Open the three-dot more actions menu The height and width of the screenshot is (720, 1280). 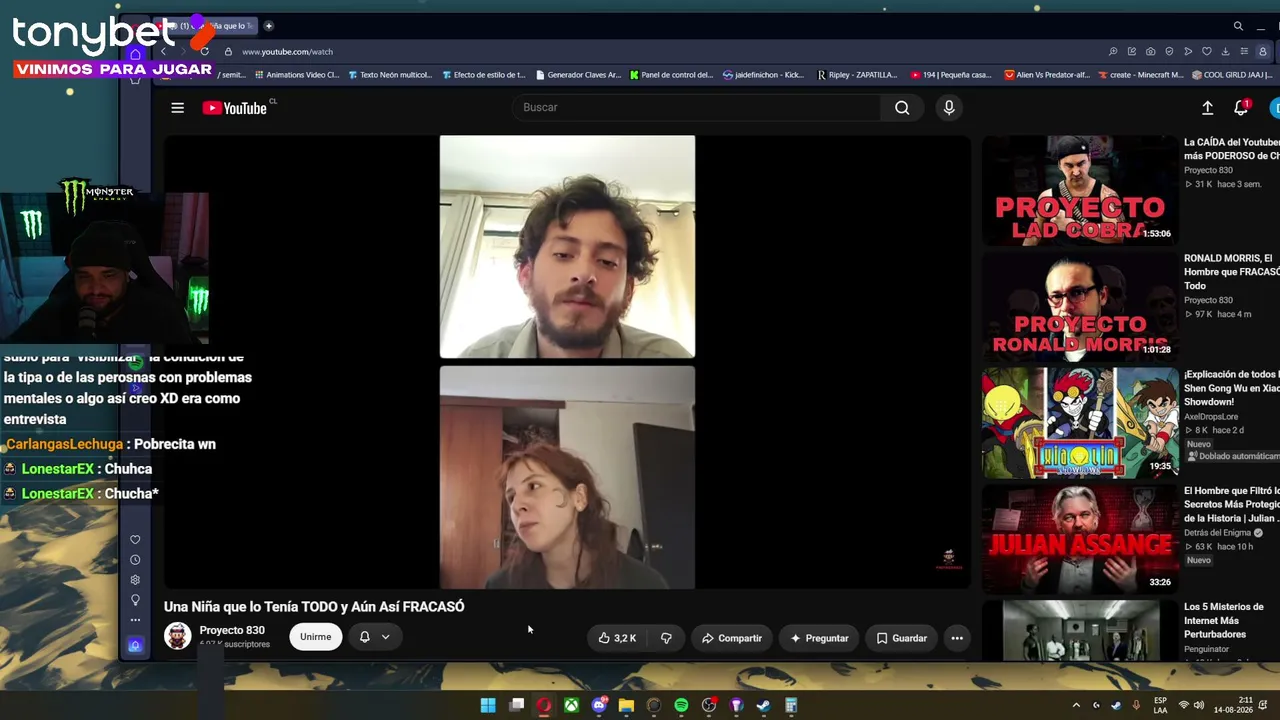click(x=957, y=638)
